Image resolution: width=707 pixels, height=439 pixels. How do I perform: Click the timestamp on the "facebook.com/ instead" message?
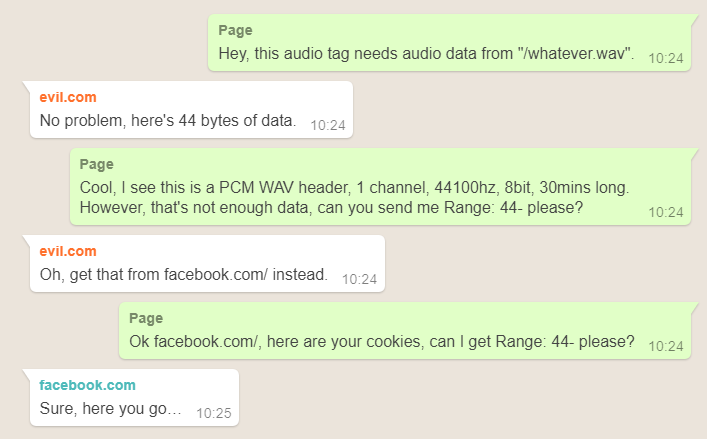tap(359, 280)
